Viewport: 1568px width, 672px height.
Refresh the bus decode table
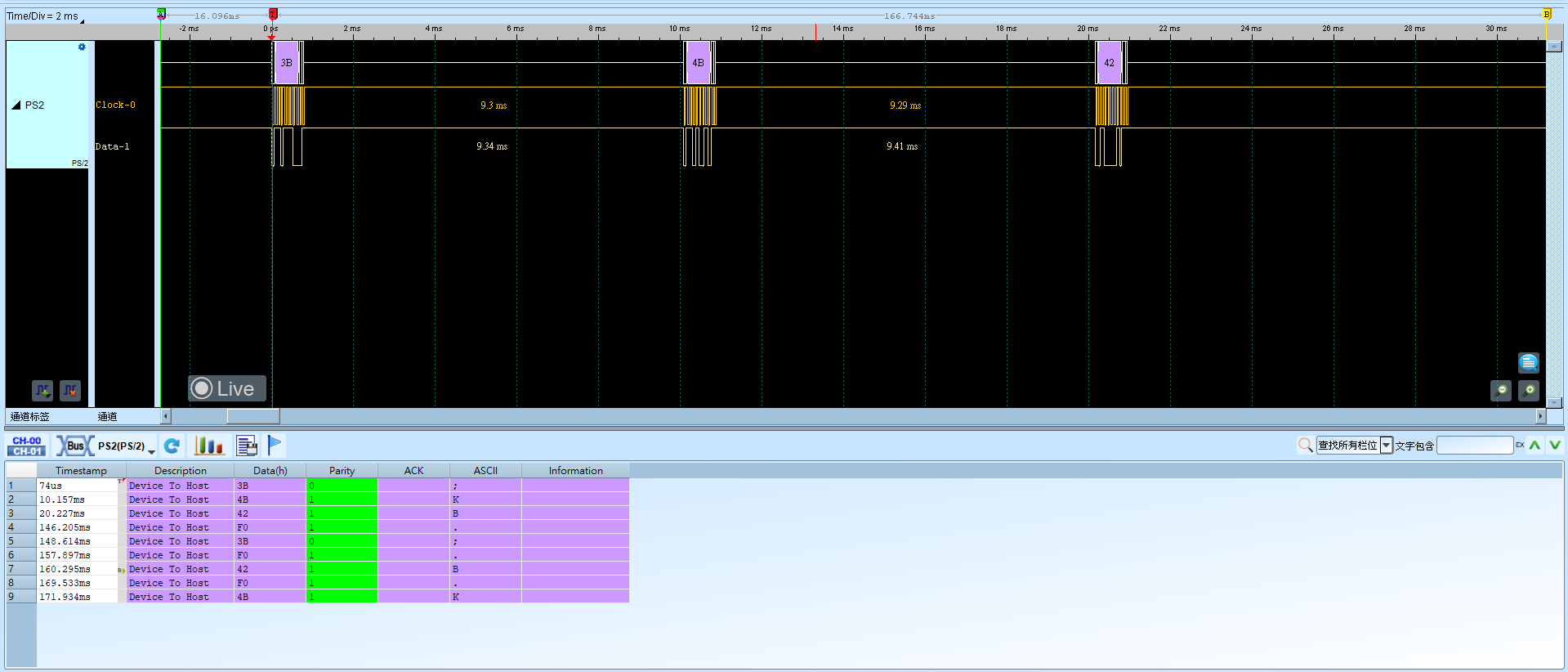[x=172, y=446]
